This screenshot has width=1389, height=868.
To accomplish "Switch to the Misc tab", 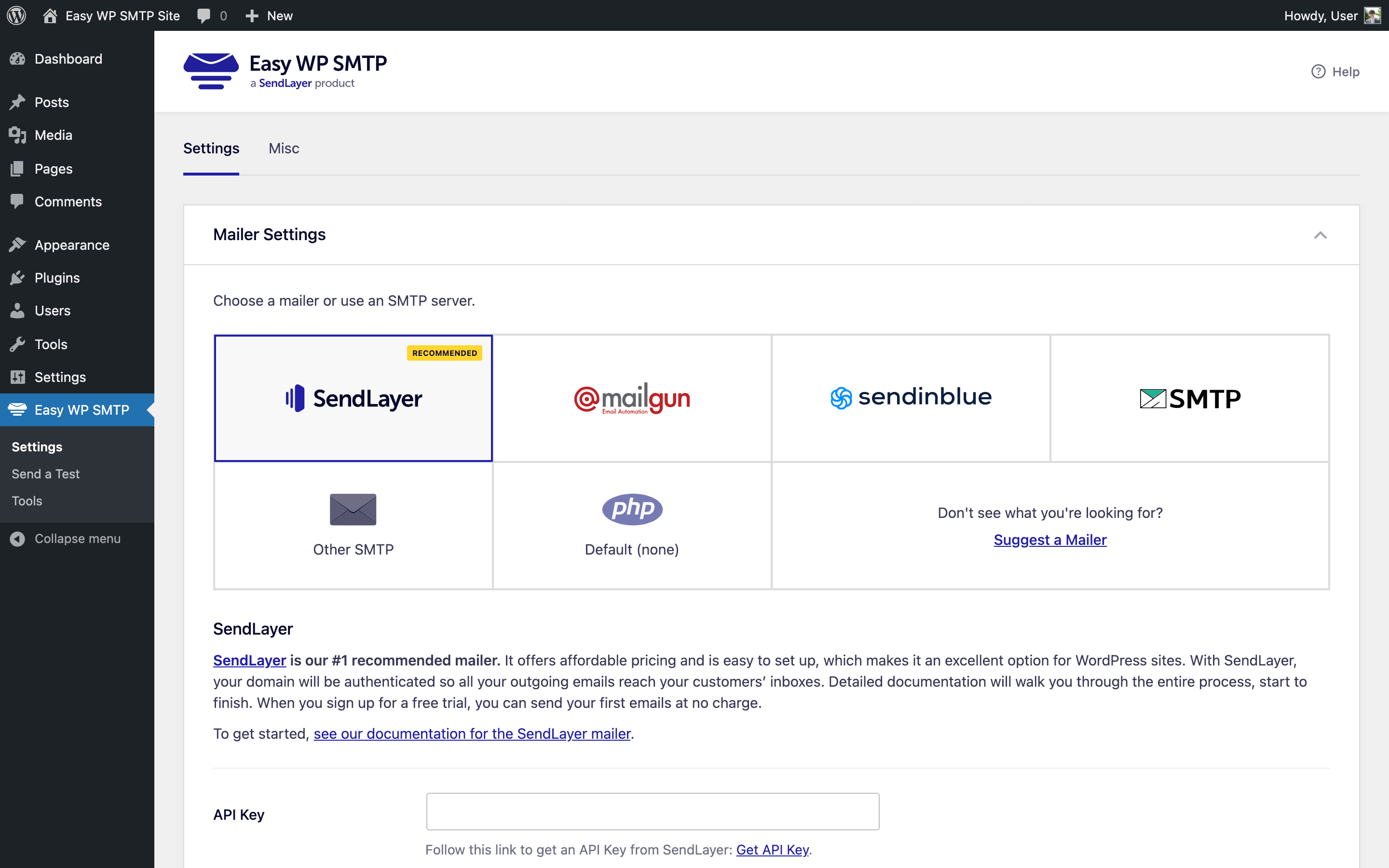I will coord(284,148).
